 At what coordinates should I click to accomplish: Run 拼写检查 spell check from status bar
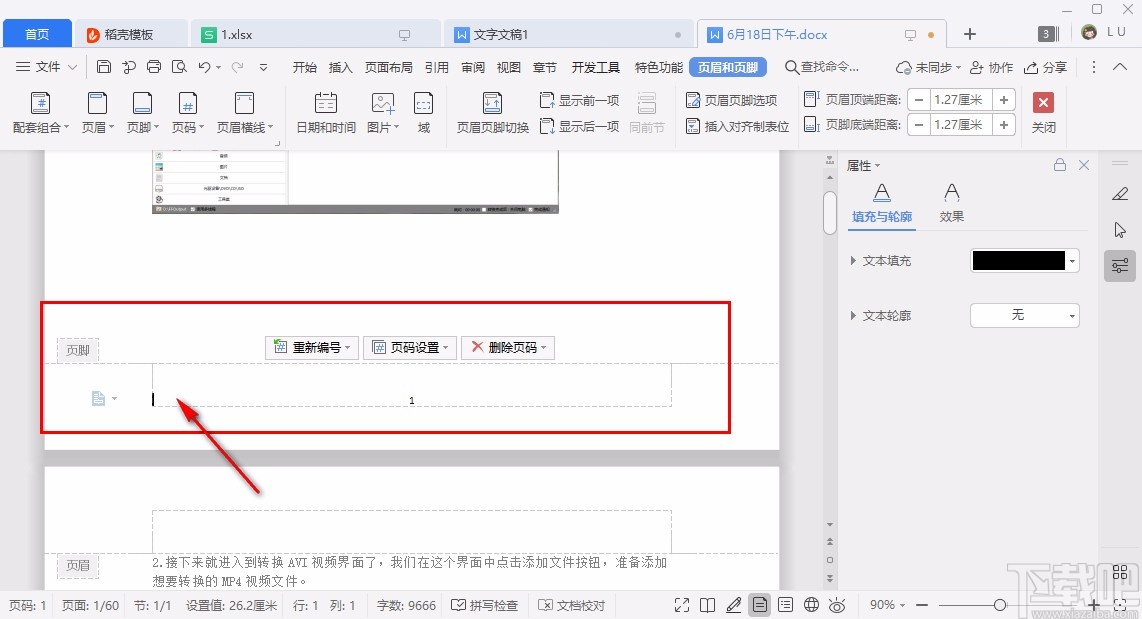pyautogui.click(x=485, y=604)
